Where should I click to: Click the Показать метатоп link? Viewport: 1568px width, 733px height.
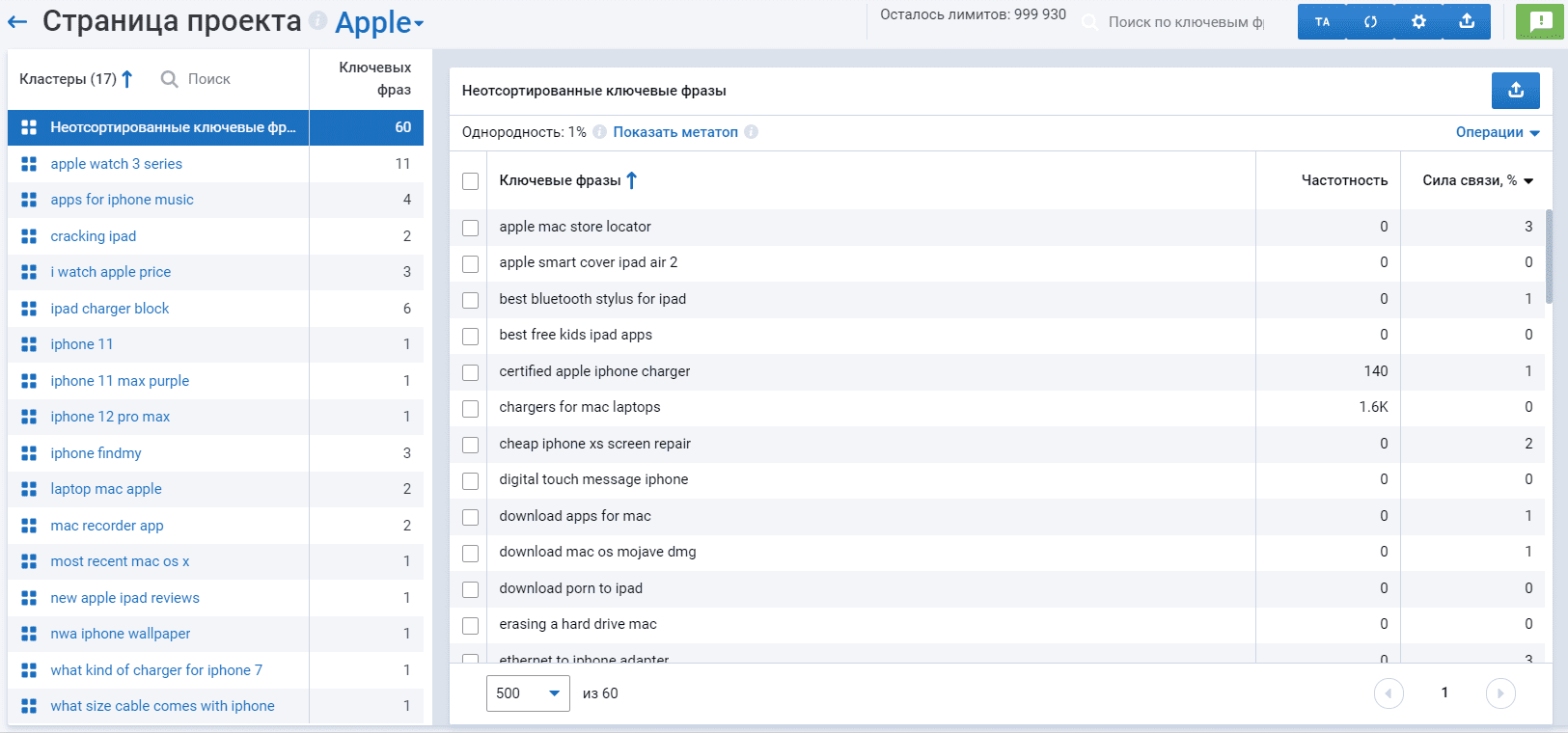(675, 132)
